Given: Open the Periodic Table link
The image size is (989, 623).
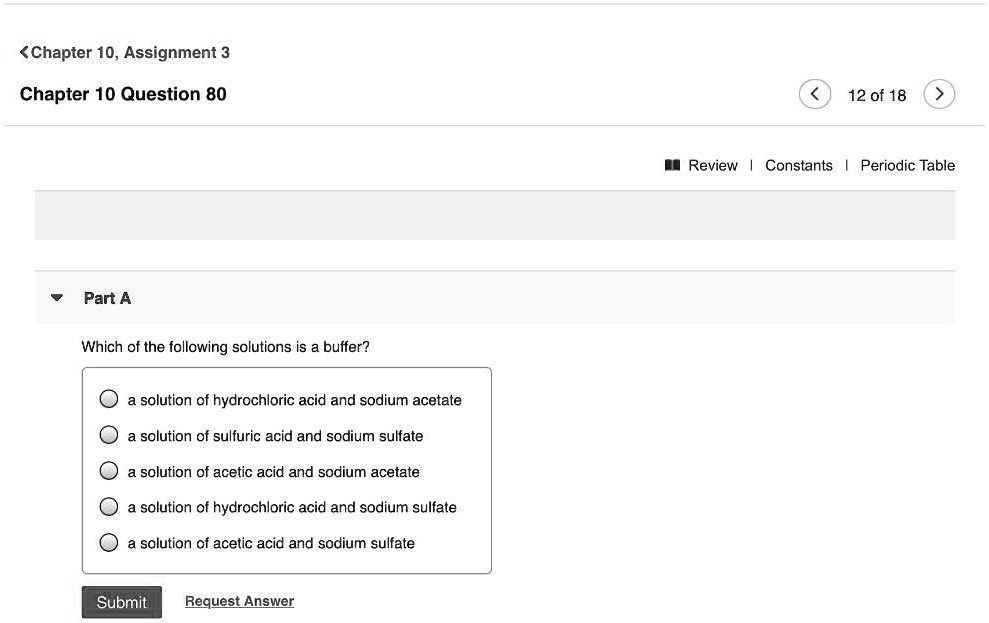Looking at the screenshot, I should tap(908, 165).
